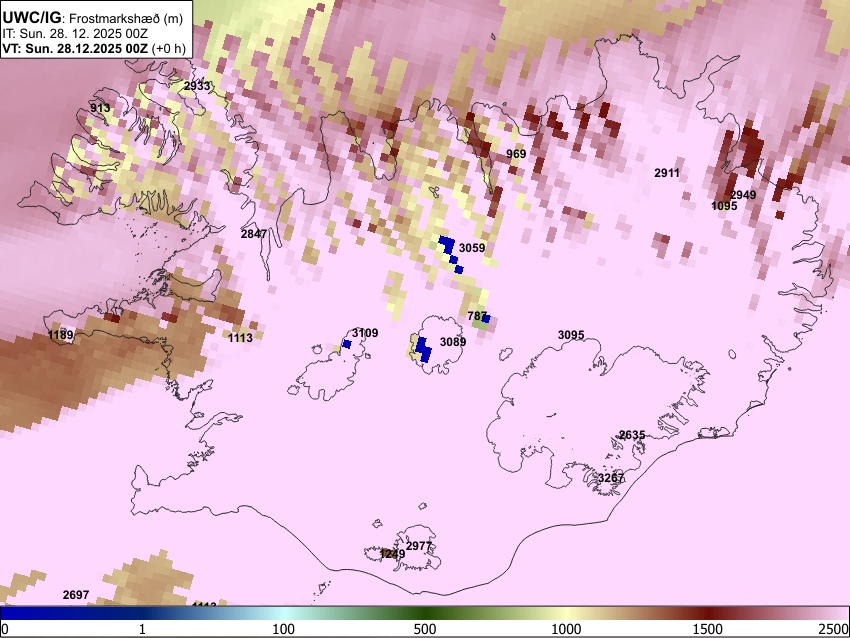Viewport: 850px width, 638px height.
Task: Select the VT: Sun. 28.12.2025 00Z (+0 h) line
Action: [x=94, y=48]
